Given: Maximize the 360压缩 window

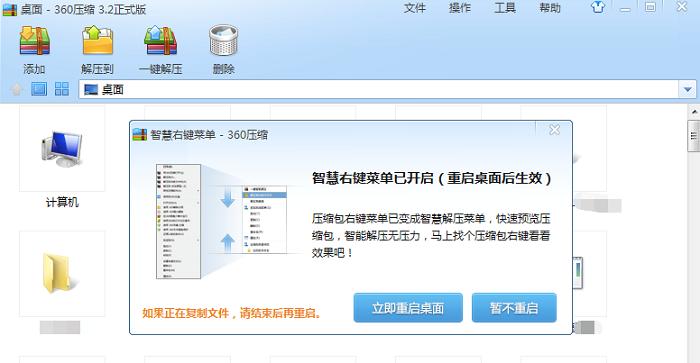Looking at the screenshot, I should tap(650, 7).
